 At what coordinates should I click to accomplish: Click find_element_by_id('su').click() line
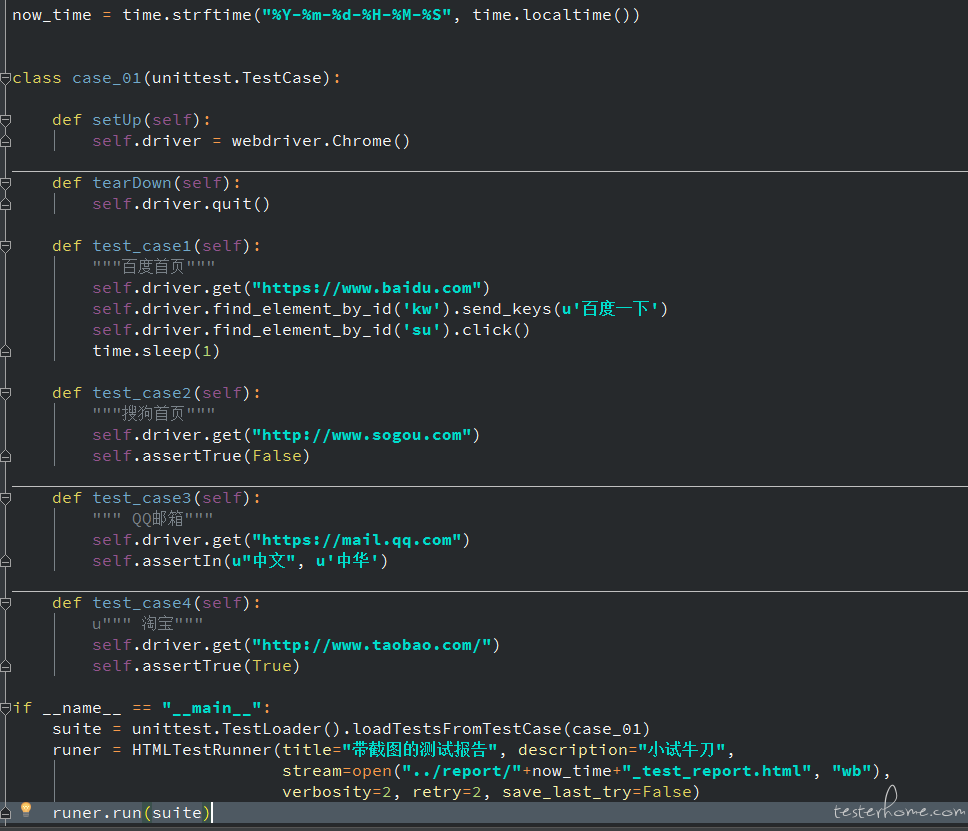coord(311,330)
